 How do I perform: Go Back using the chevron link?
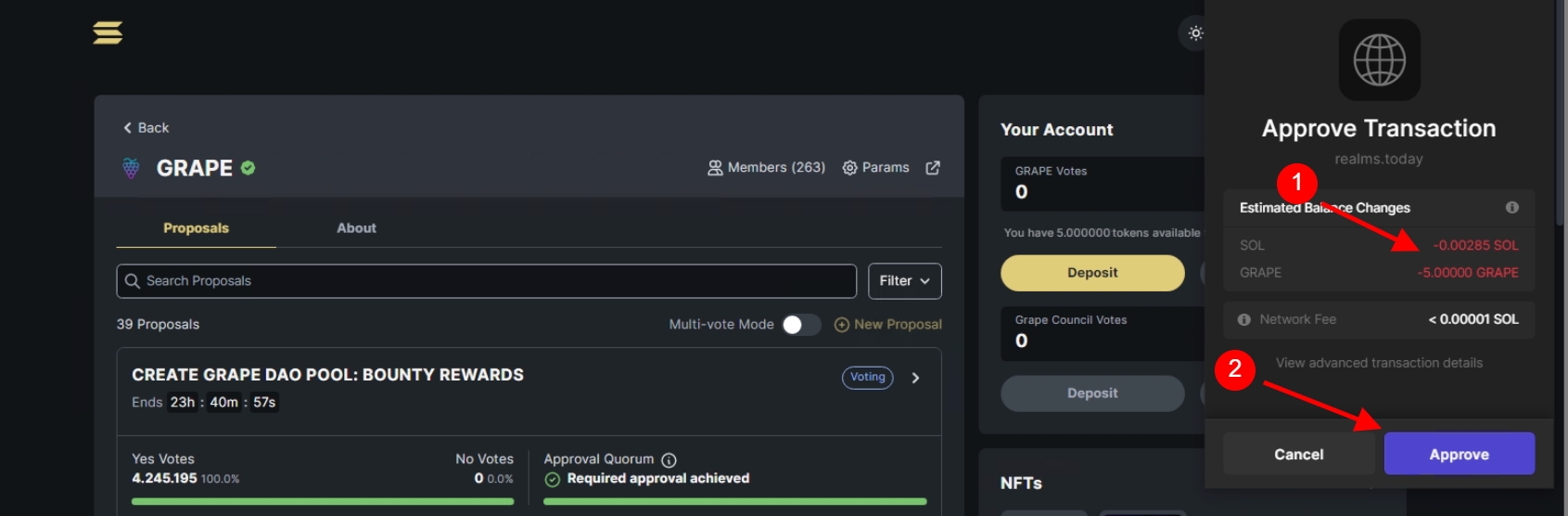(147, 128)
